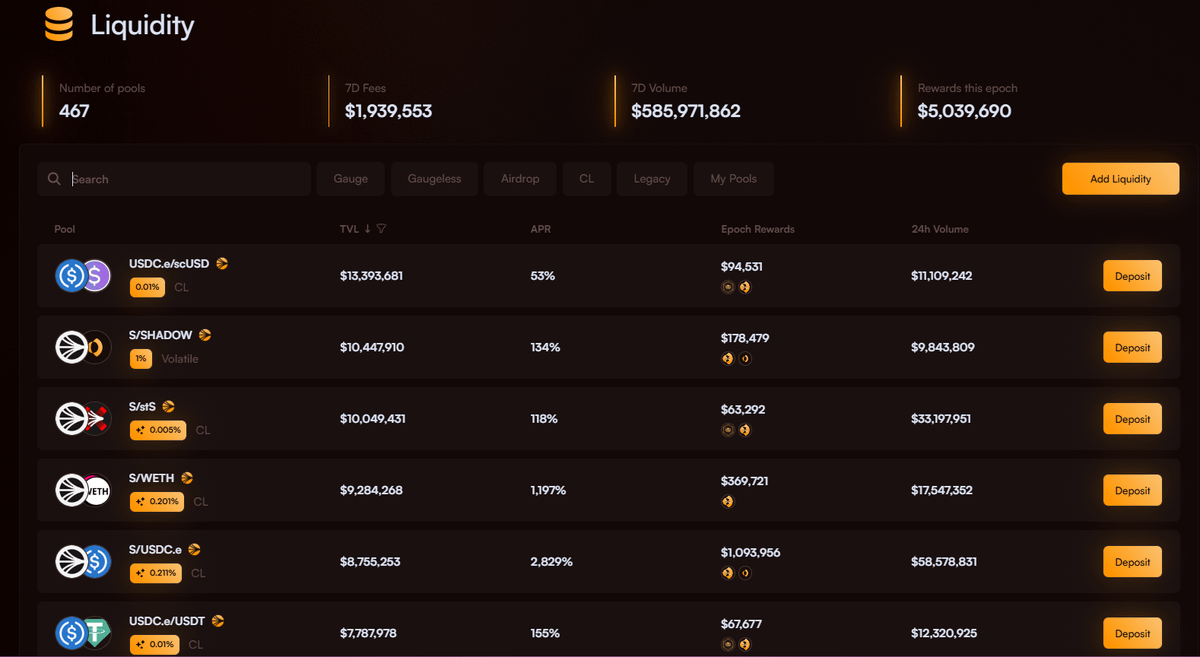1200x657 pixels.
Task: Toggle the Gaugeless filter
Action: pos(434,179)
